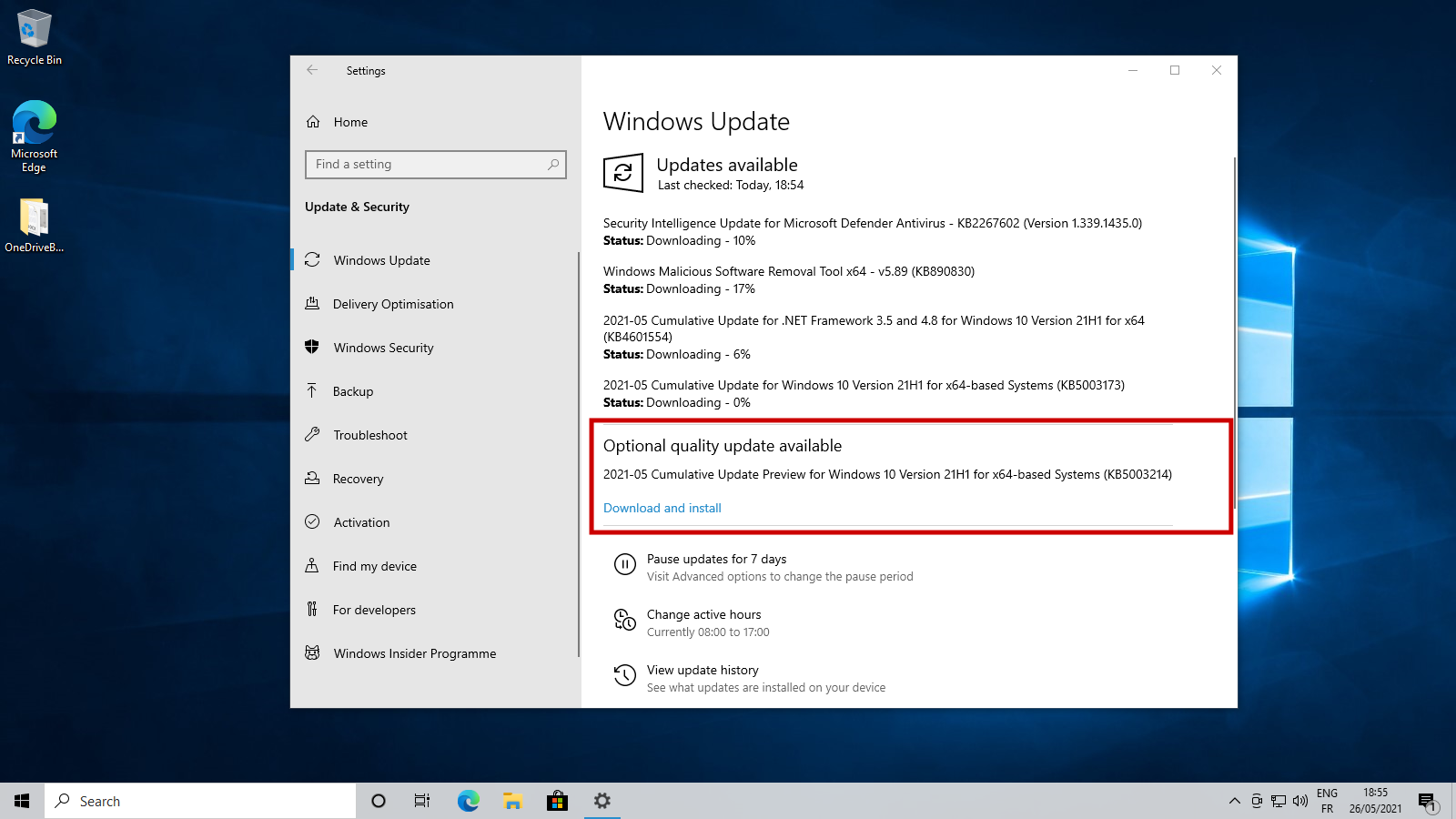Click the Backup upload arrow icon
Viewport: 1456px width, 819px height.
(312, 390)
